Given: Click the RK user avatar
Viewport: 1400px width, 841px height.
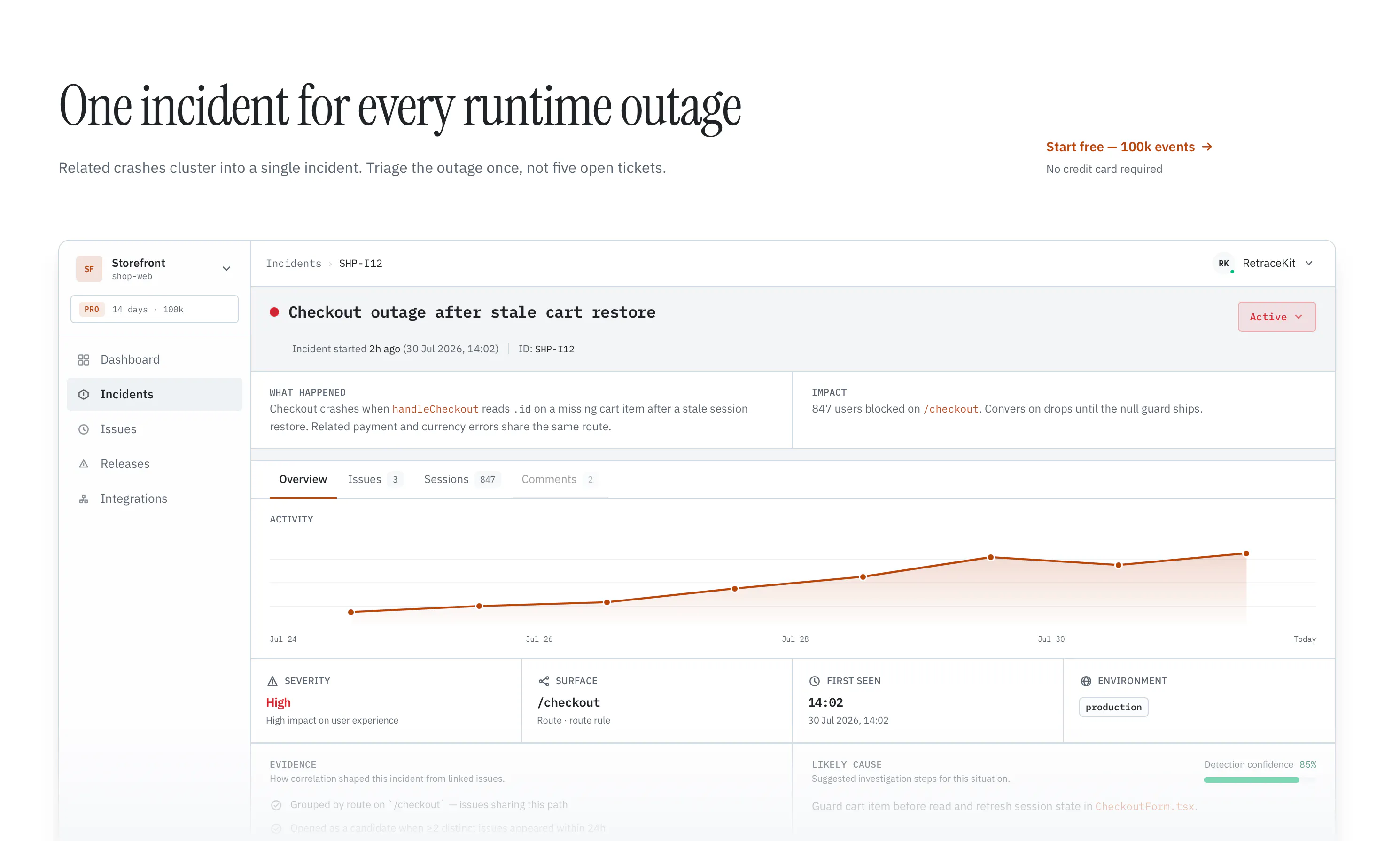Looking at the screenshot, I should (x=1224, y=264).
